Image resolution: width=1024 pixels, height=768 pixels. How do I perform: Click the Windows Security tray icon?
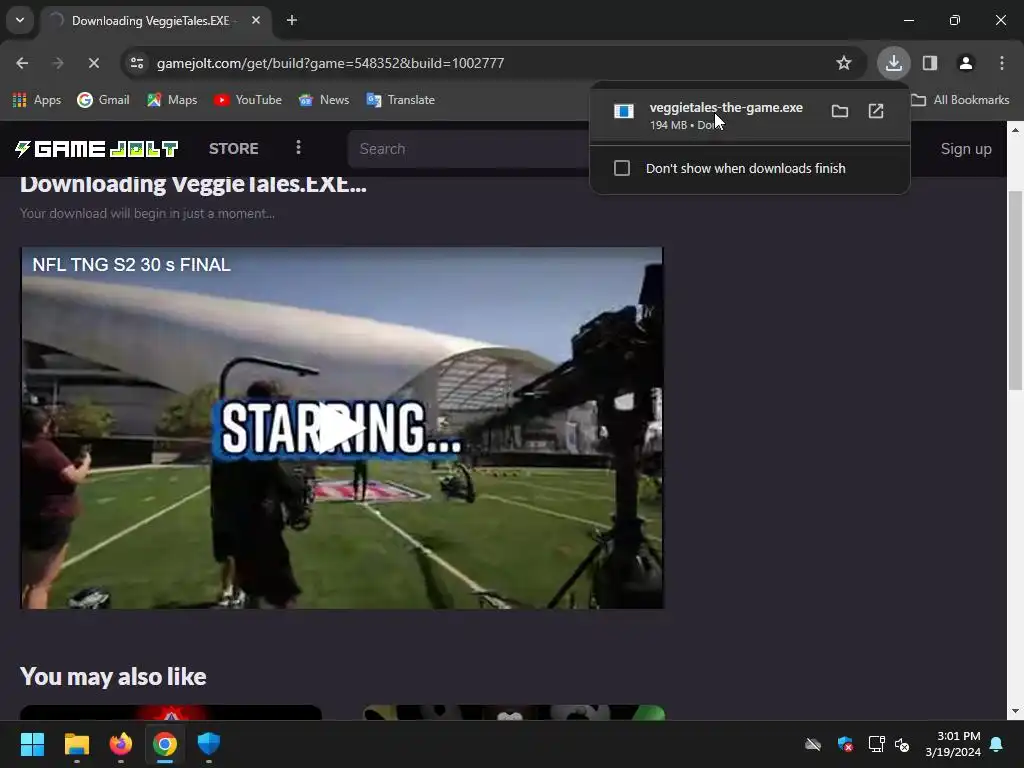pyautogui.click(x=845, y=744)
